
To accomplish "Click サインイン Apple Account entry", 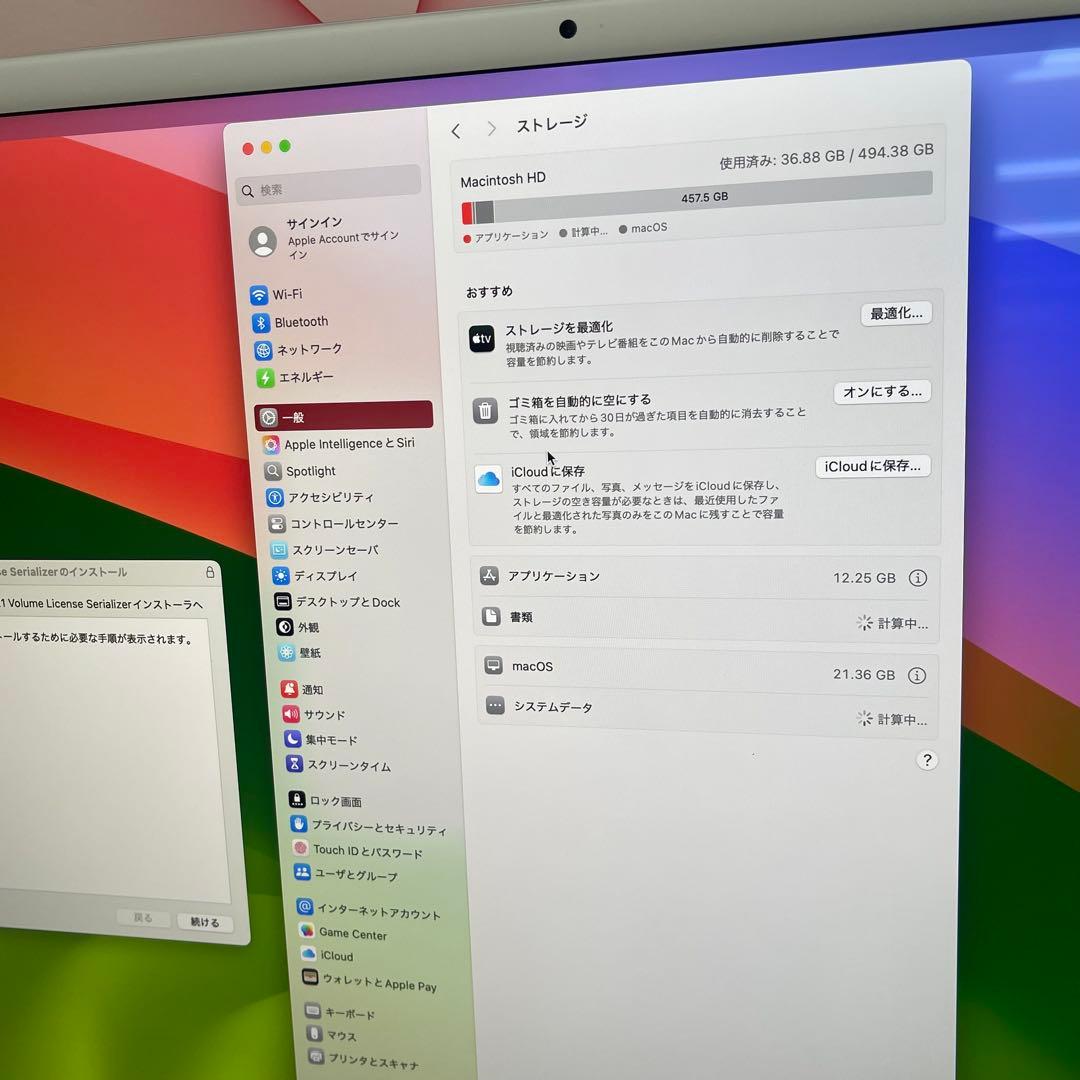I will 324,238.
